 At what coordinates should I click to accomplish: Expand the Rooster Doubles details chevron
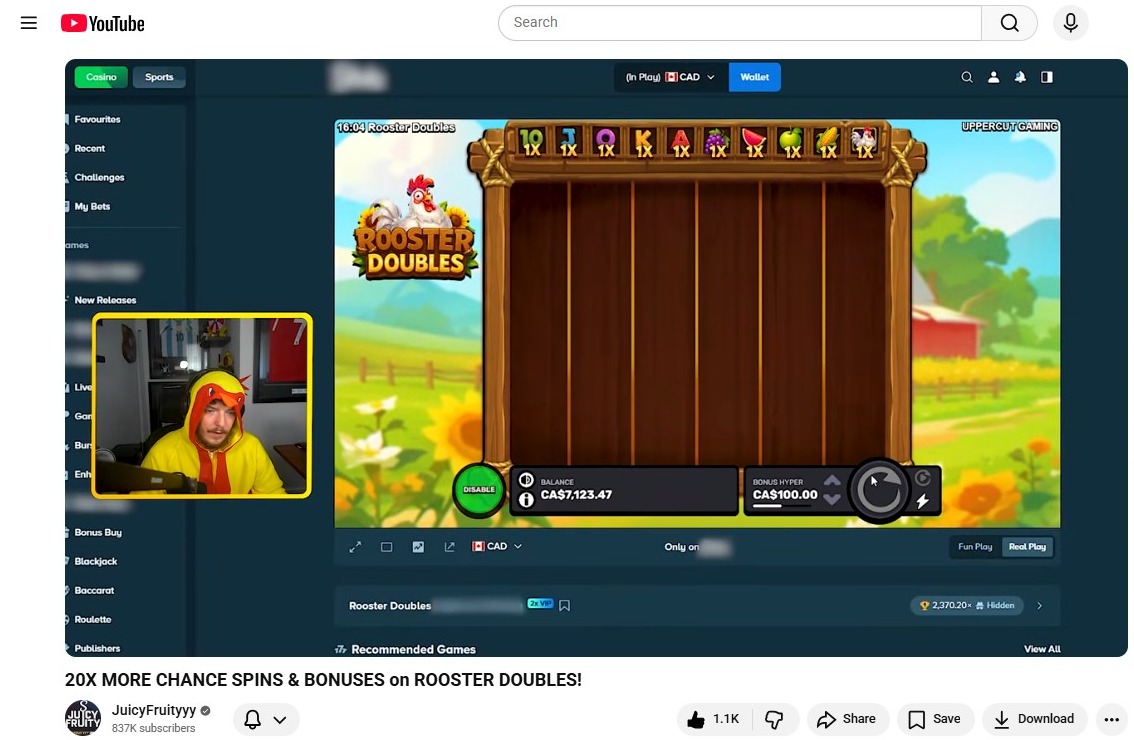[x=1039, y=605]
